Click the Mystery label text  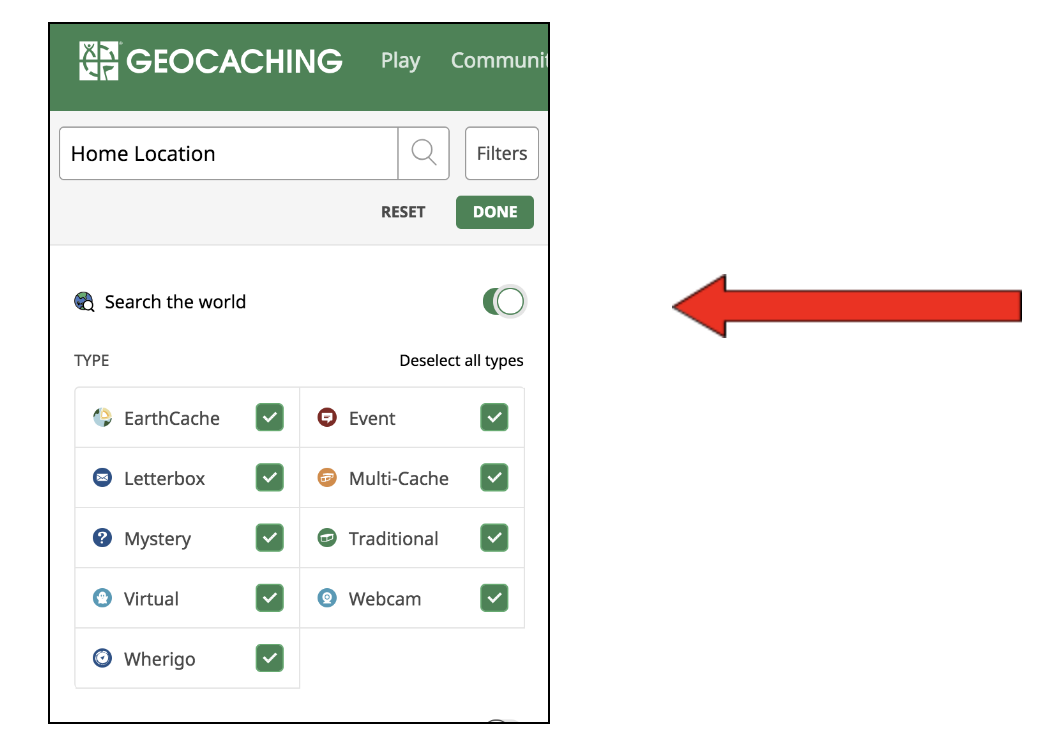(157, 539)
